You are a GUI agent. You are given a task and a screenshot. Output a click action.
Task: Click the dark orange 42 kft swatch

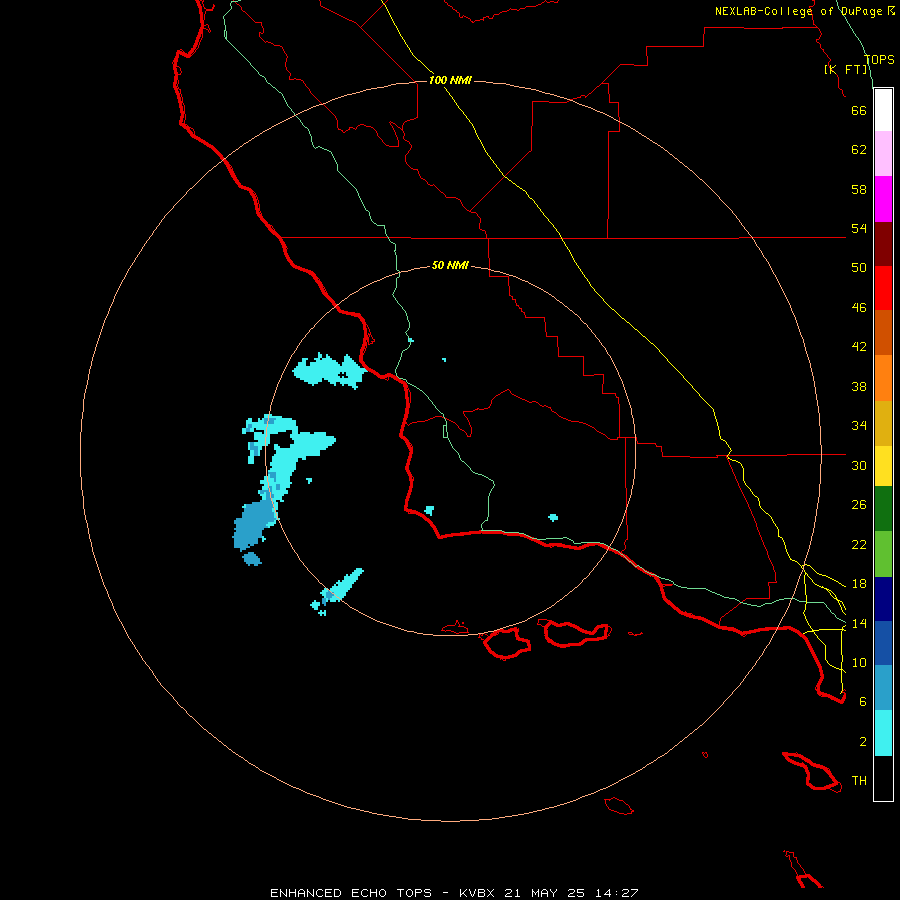pyautogui.click(x=883, y=332)
